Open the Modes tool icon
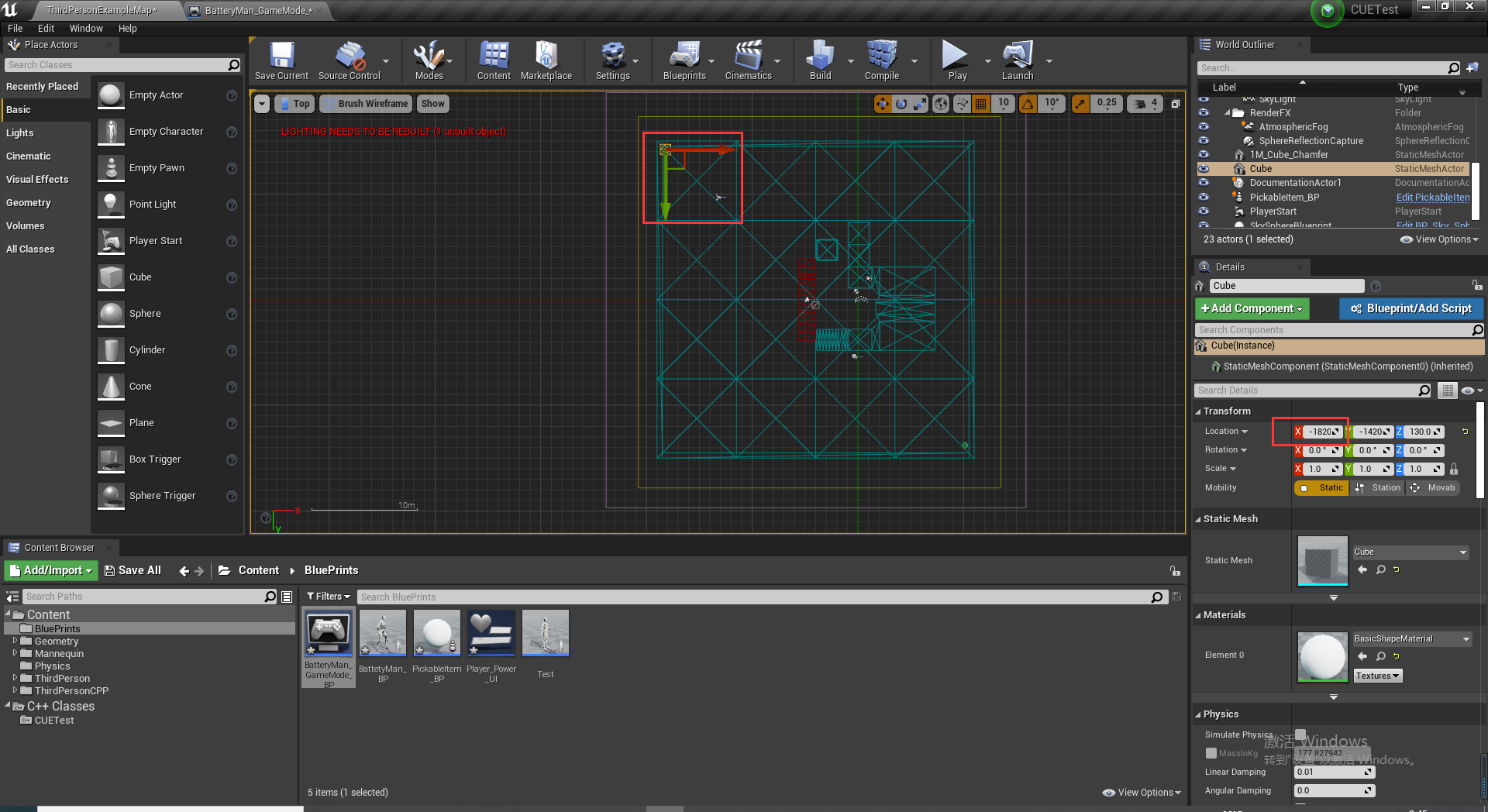The image size is (1488, 812). (429, 60)
